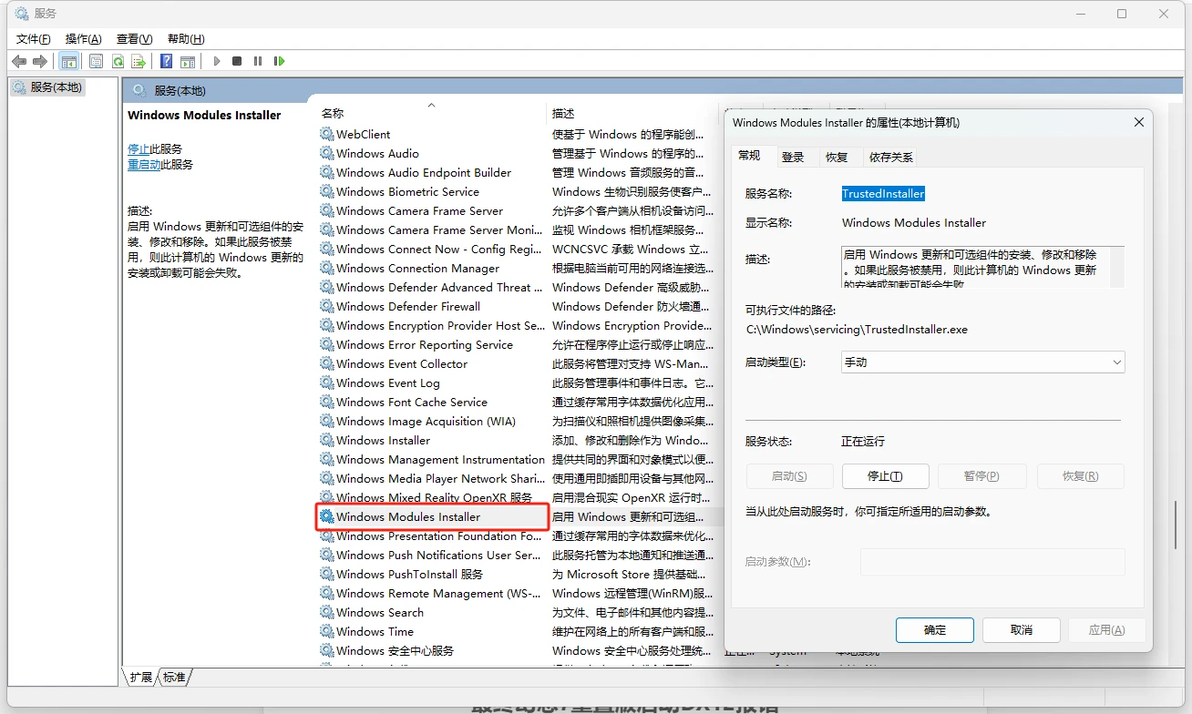This screenshot has width=1192, height=714.
Task: Open the 操作(A) menu
Action: coord(83,39)
